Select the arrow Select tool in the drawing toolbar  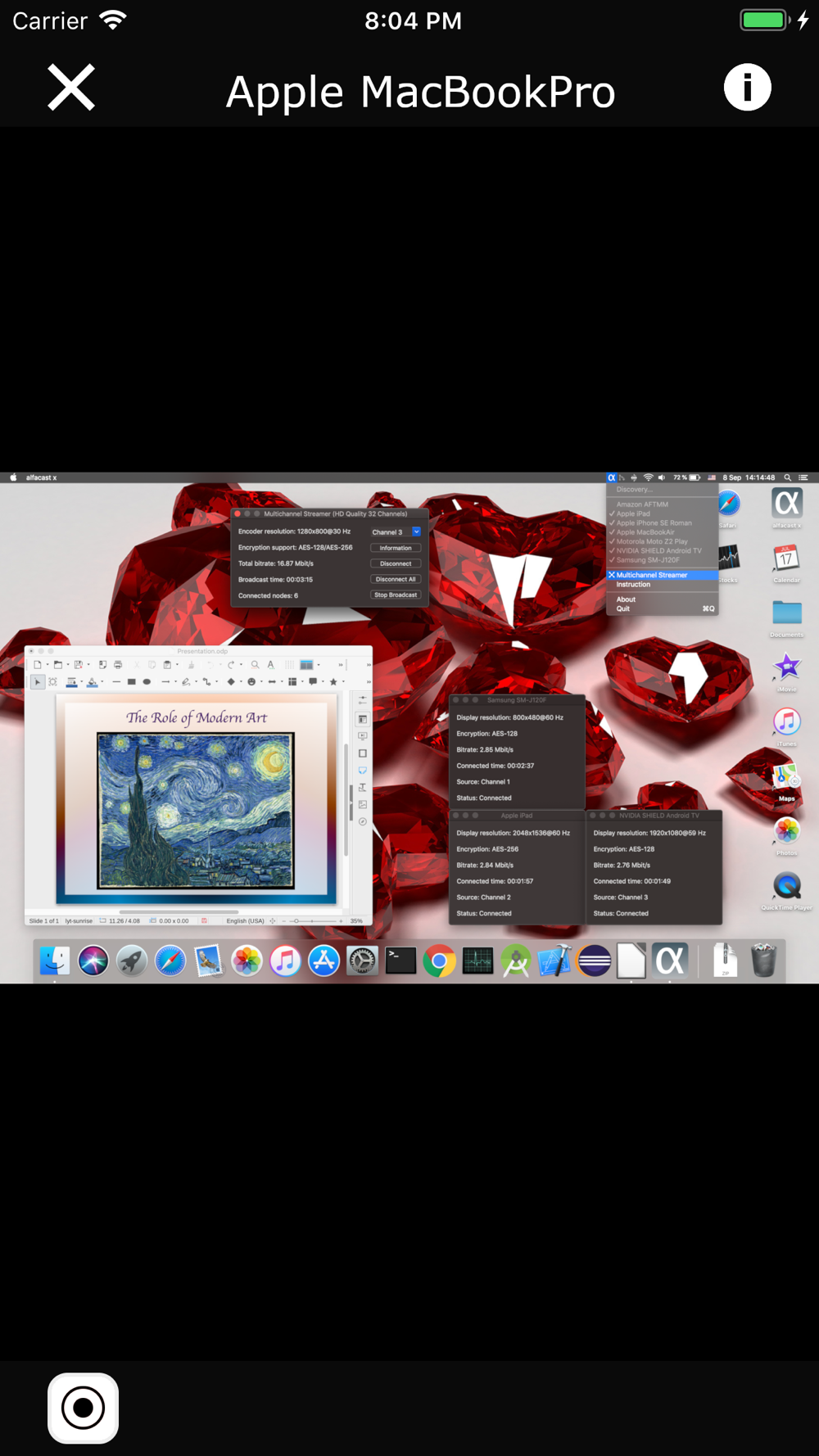pyautogui.click(x=37, y=681)
